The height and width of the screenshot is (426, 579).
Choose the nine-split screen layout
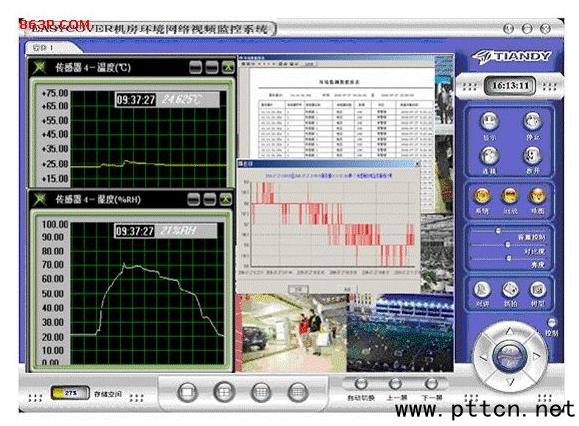pos(261,392)
